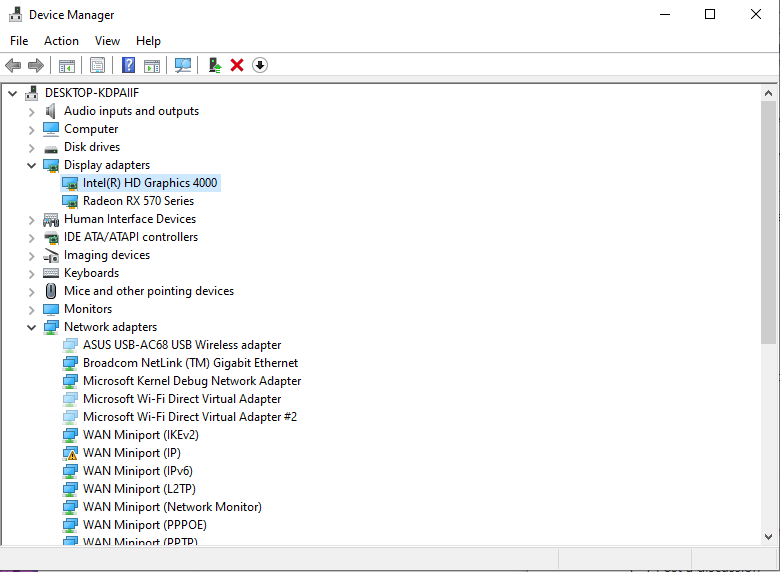Click IDE ATA/ATAPI controllers icon

(x=51, y=238)
